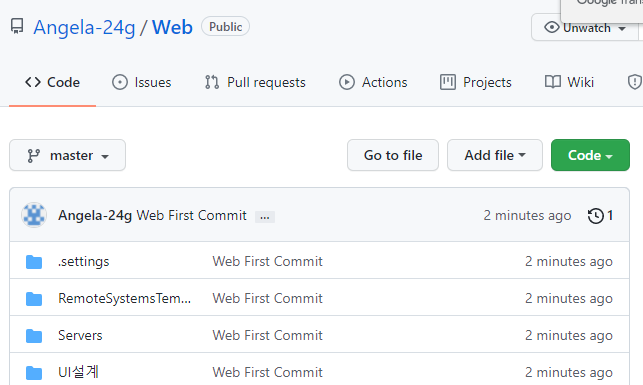Open the Unwatch dropdown menu
643x385 pixels.
point(584,28)
